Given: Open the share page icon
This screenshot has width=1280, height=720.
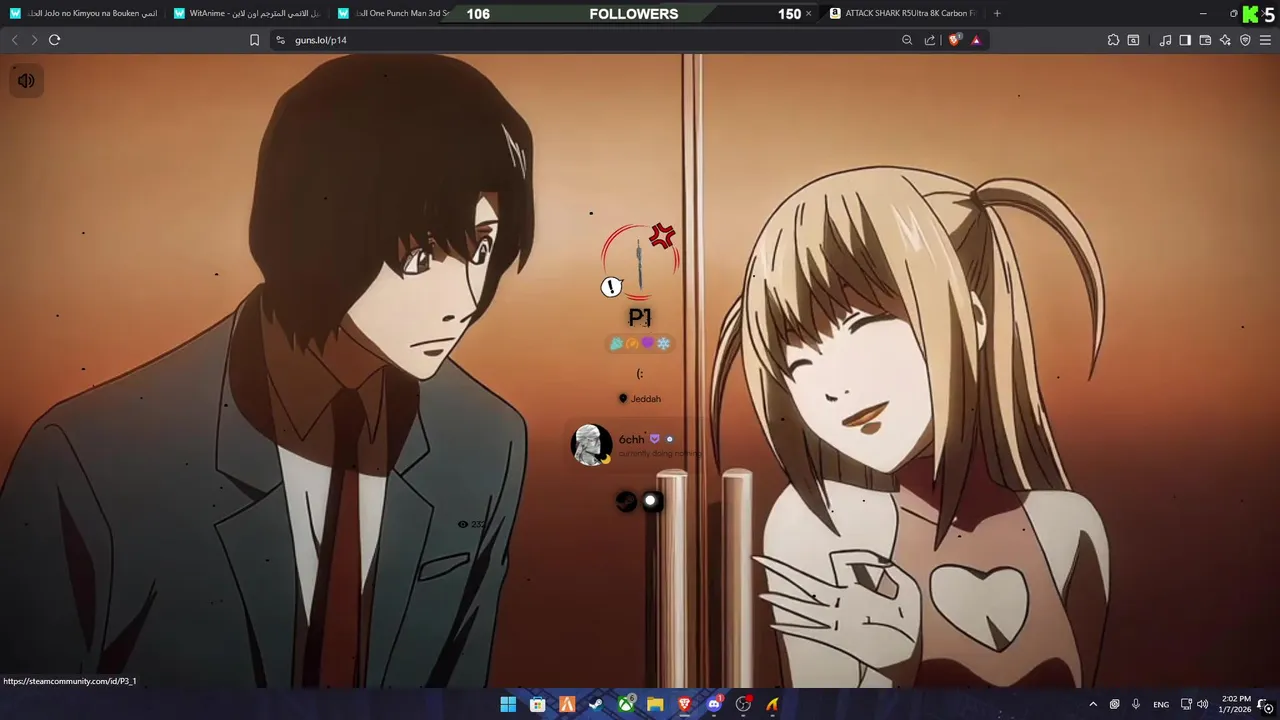Looking at the screenshot, I should (x=930, y=40).
